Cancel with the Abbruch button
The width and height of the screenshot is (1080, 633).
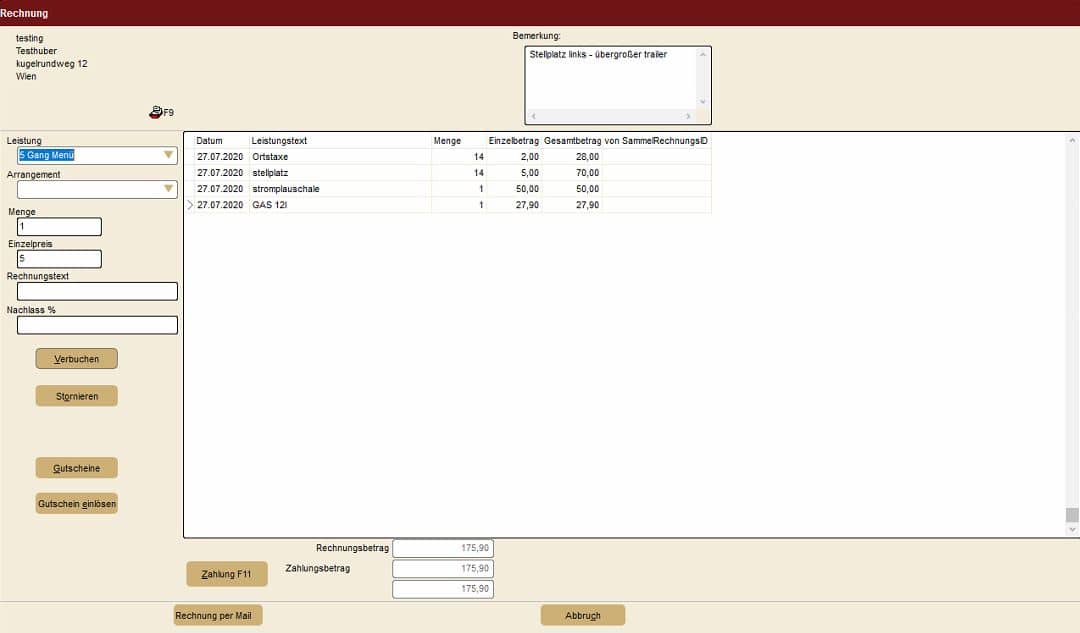(x=583, y=615)
